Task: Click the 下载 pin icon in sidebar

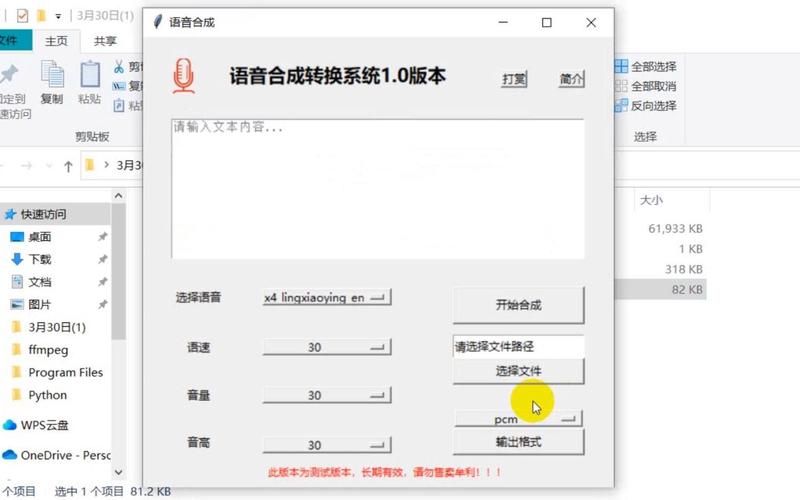Action: click(103, 259)
